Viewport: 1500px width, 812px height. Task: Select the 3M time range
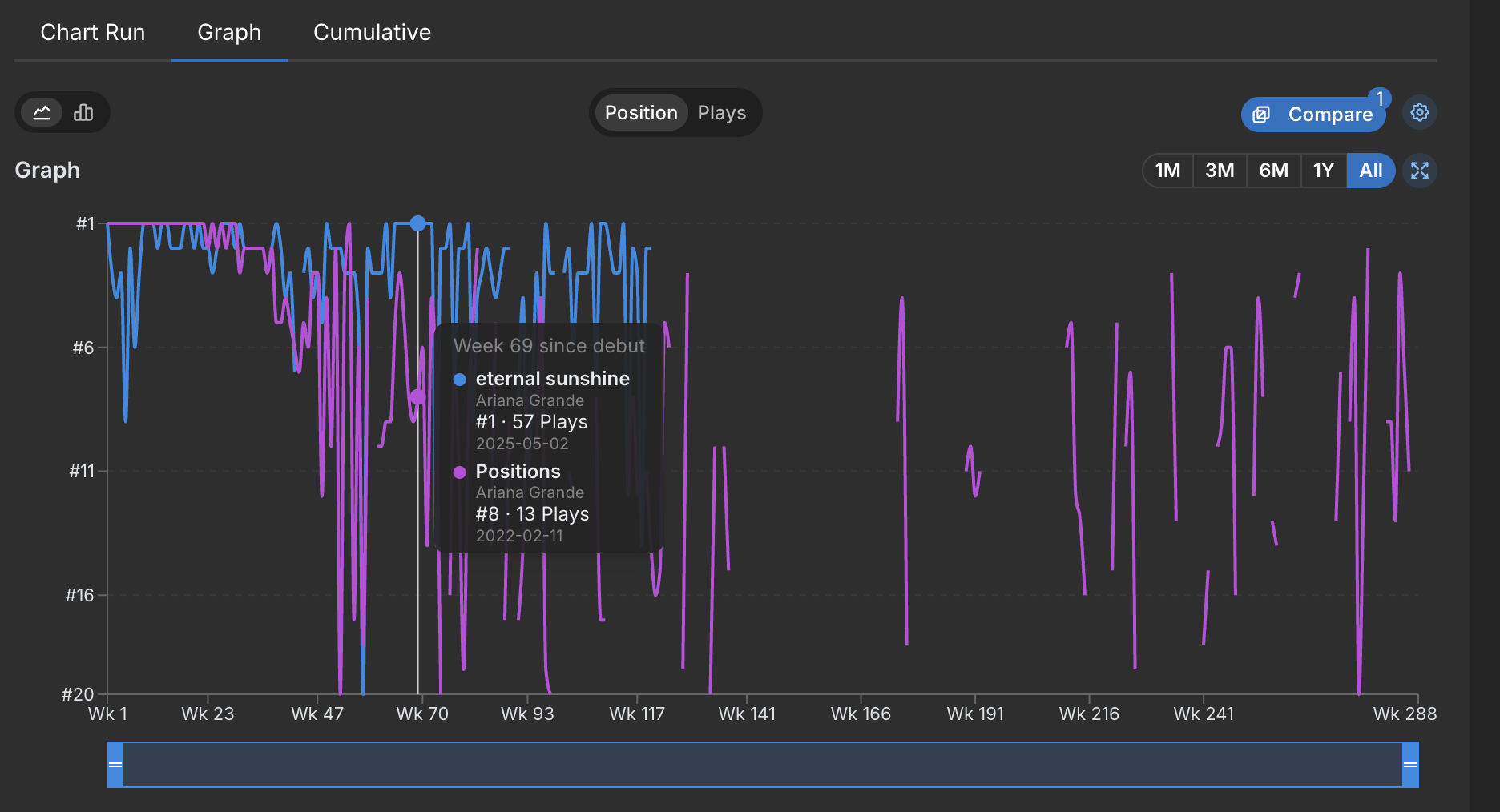(1220, 171)
